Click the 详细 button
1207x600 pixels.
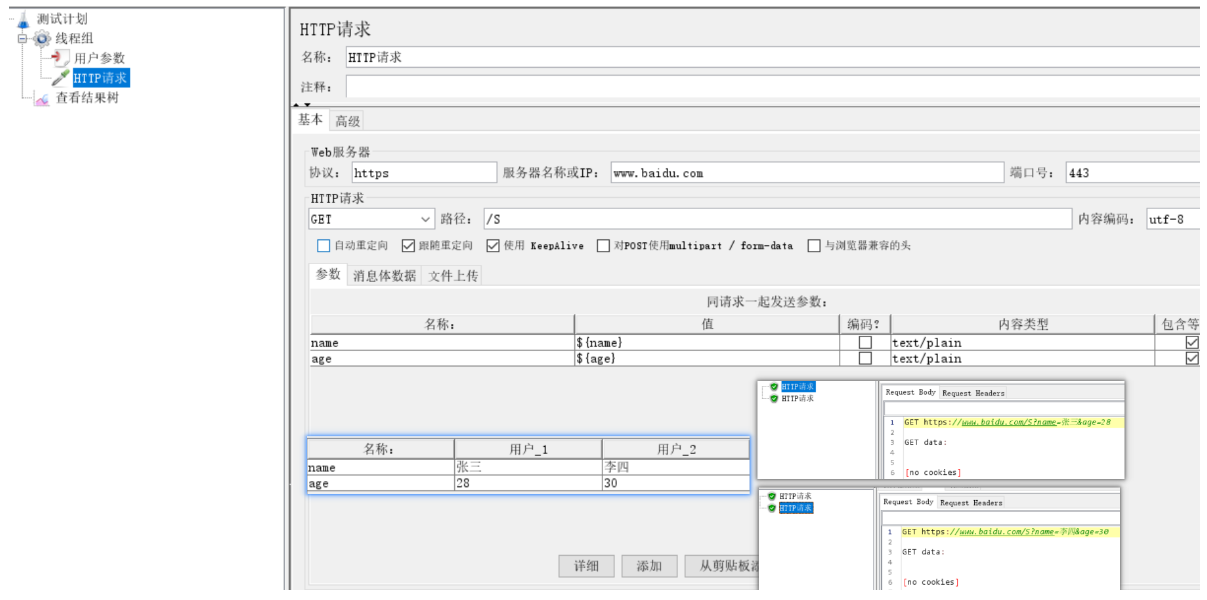586,566
